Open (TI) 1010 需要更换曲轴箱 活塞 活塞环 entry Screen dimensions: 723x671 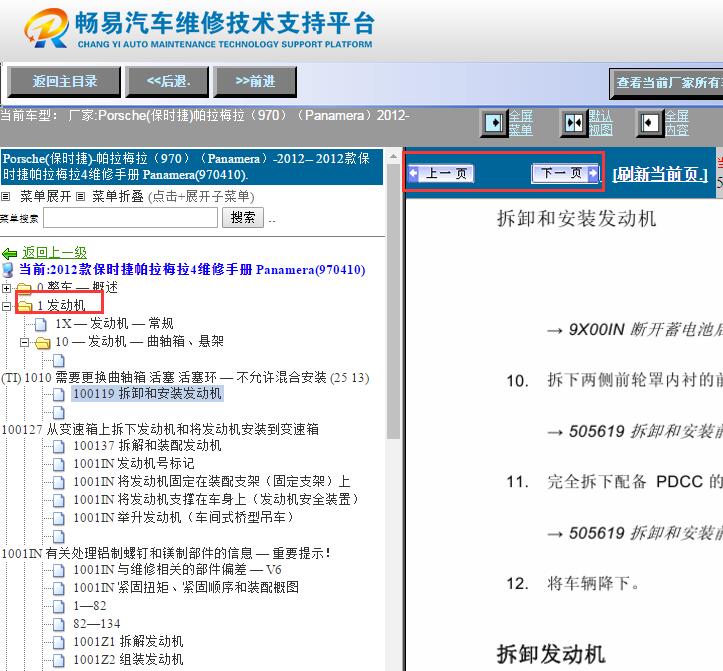[185, 378]
